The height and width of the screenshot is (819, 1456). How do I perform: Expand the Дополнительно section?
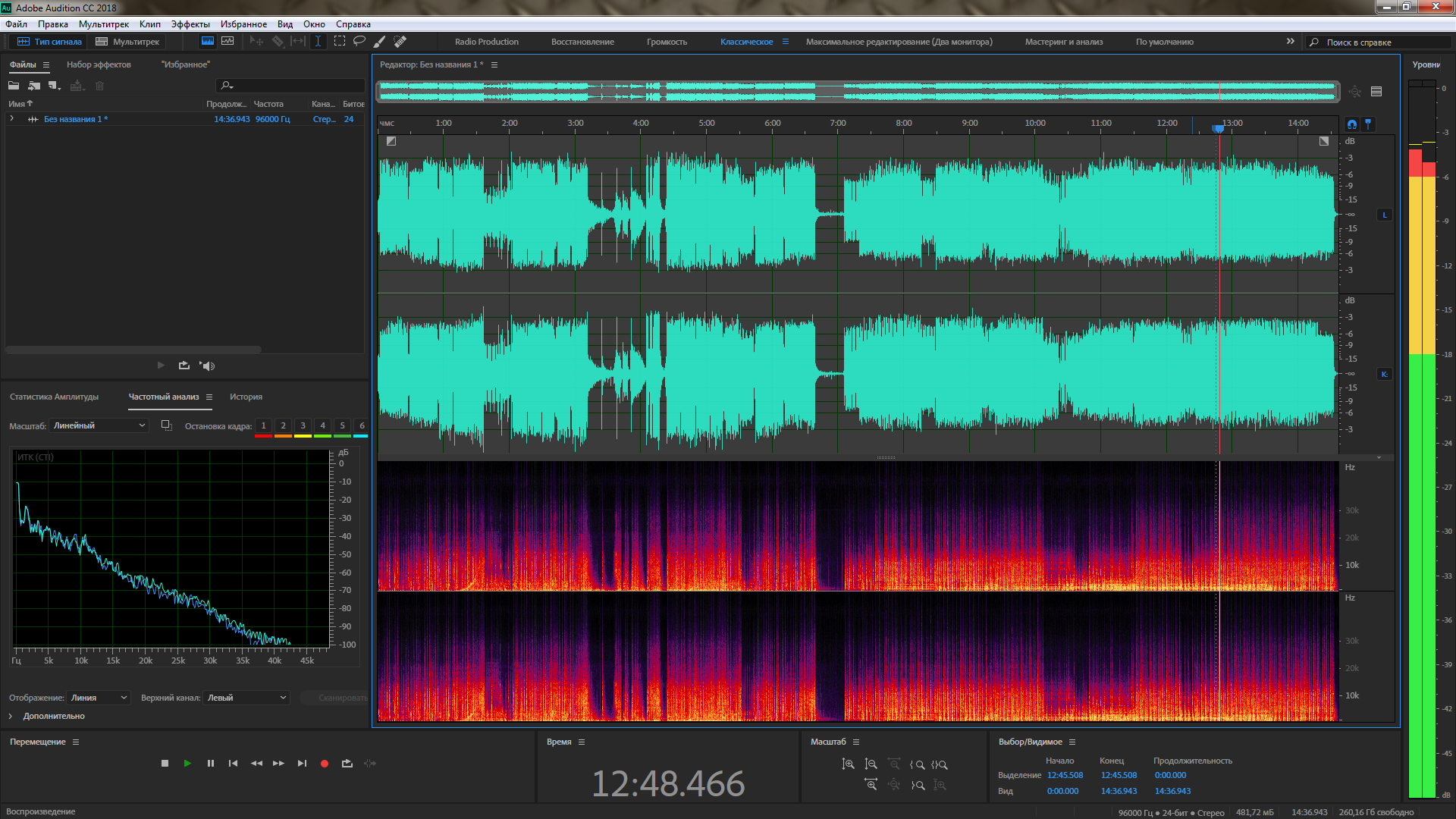point(11,716)
